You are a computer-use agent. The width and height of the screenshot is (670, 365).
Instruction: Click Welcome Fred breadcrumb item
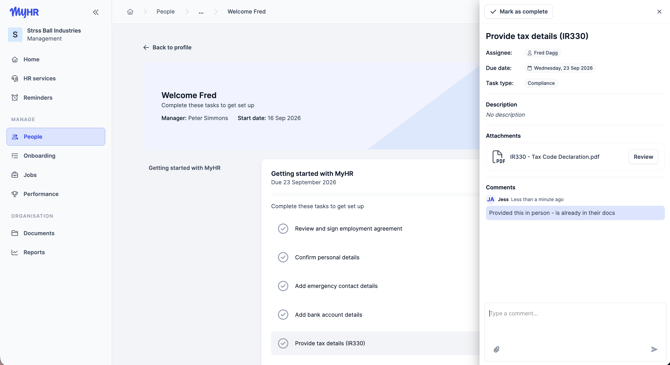pos(247,12)
